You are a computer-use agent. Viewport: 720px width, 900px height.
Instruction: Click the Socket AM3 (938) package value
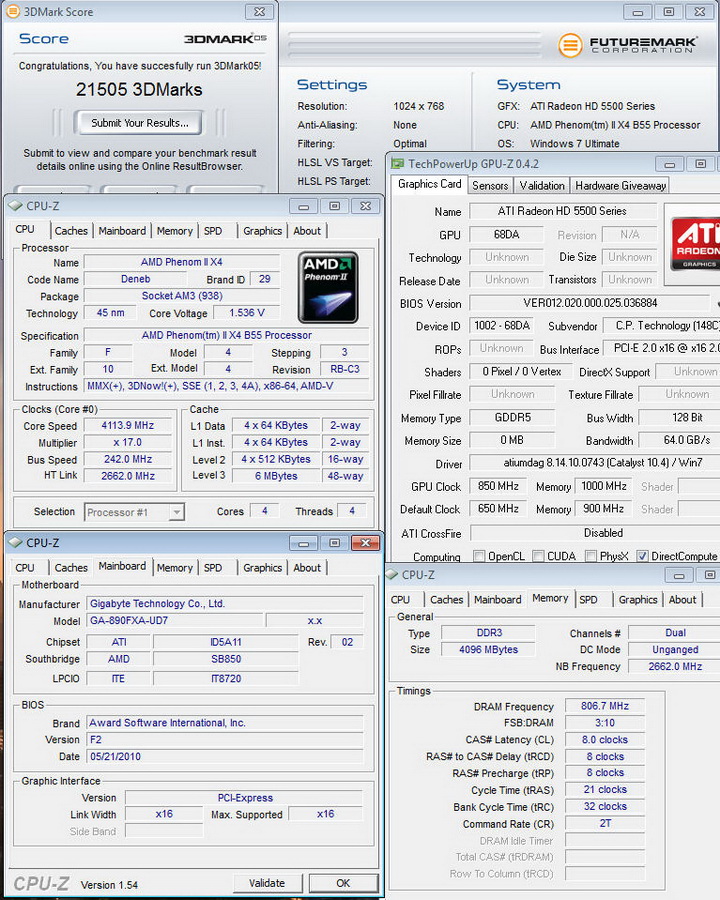pyautogui.click(x=182, y=296)
